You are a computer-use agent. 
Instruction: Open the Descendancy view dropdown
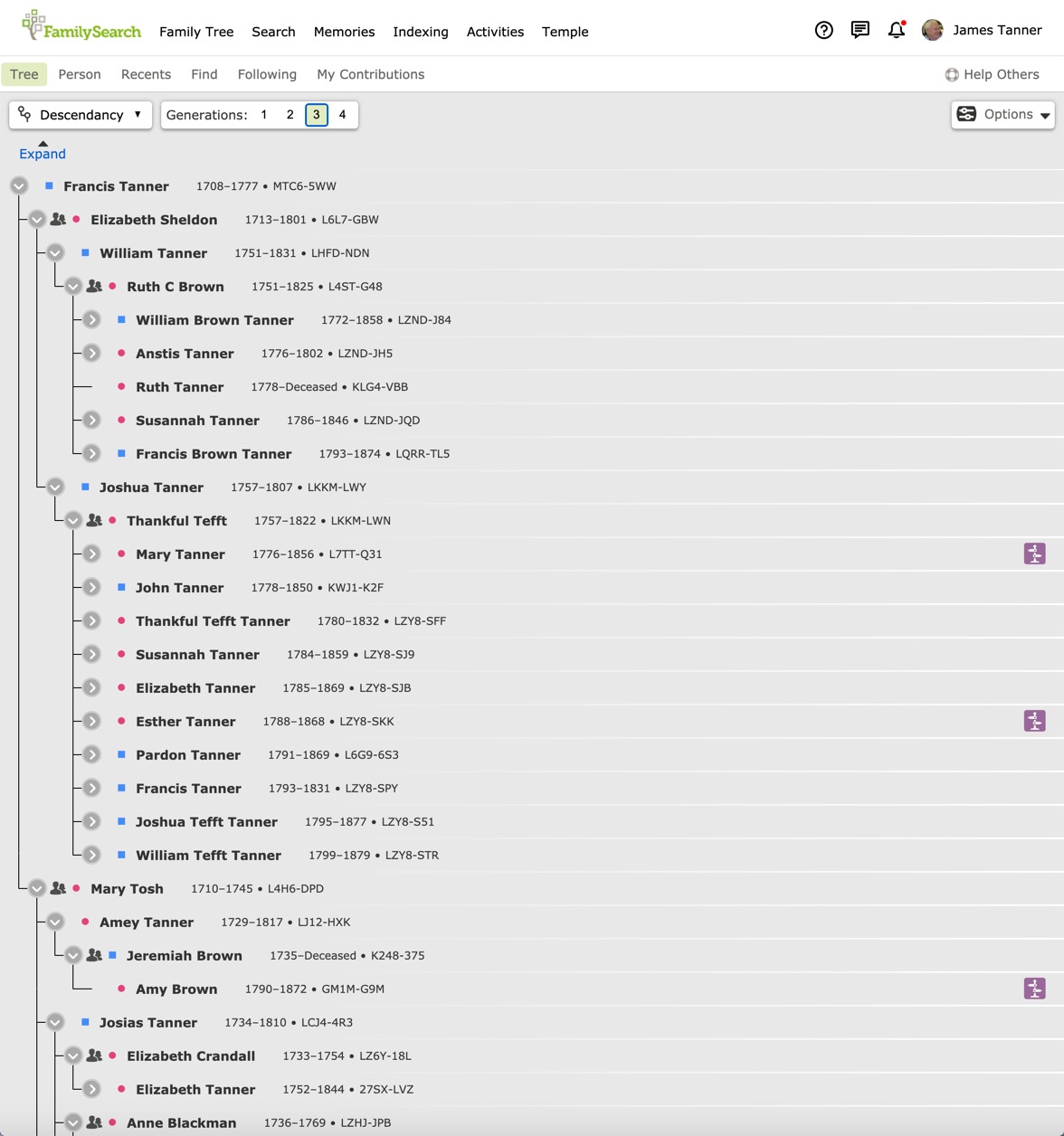[81, 115]
